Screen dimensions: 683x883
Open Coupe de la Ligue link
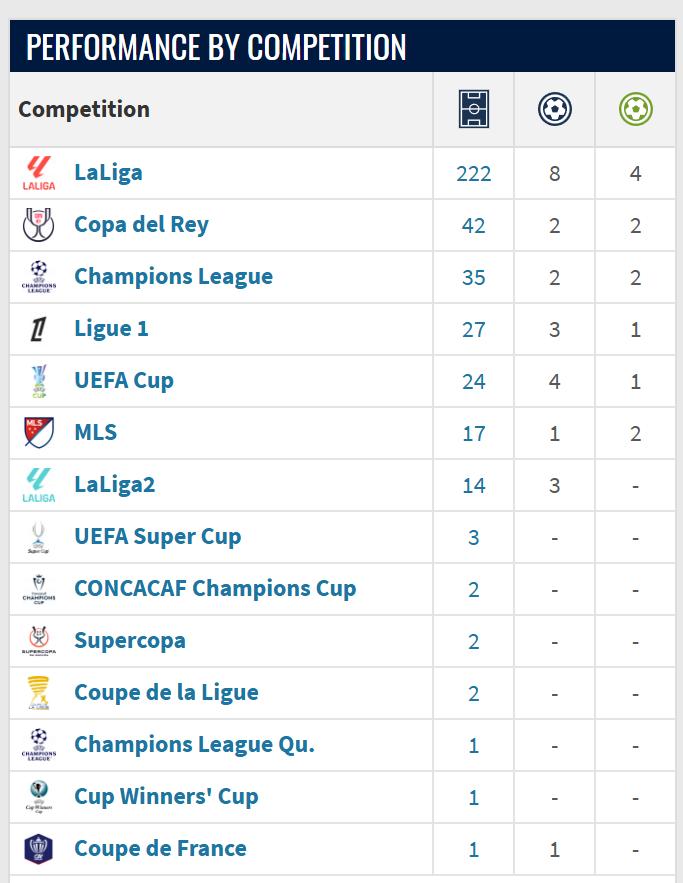coord(166,693)
